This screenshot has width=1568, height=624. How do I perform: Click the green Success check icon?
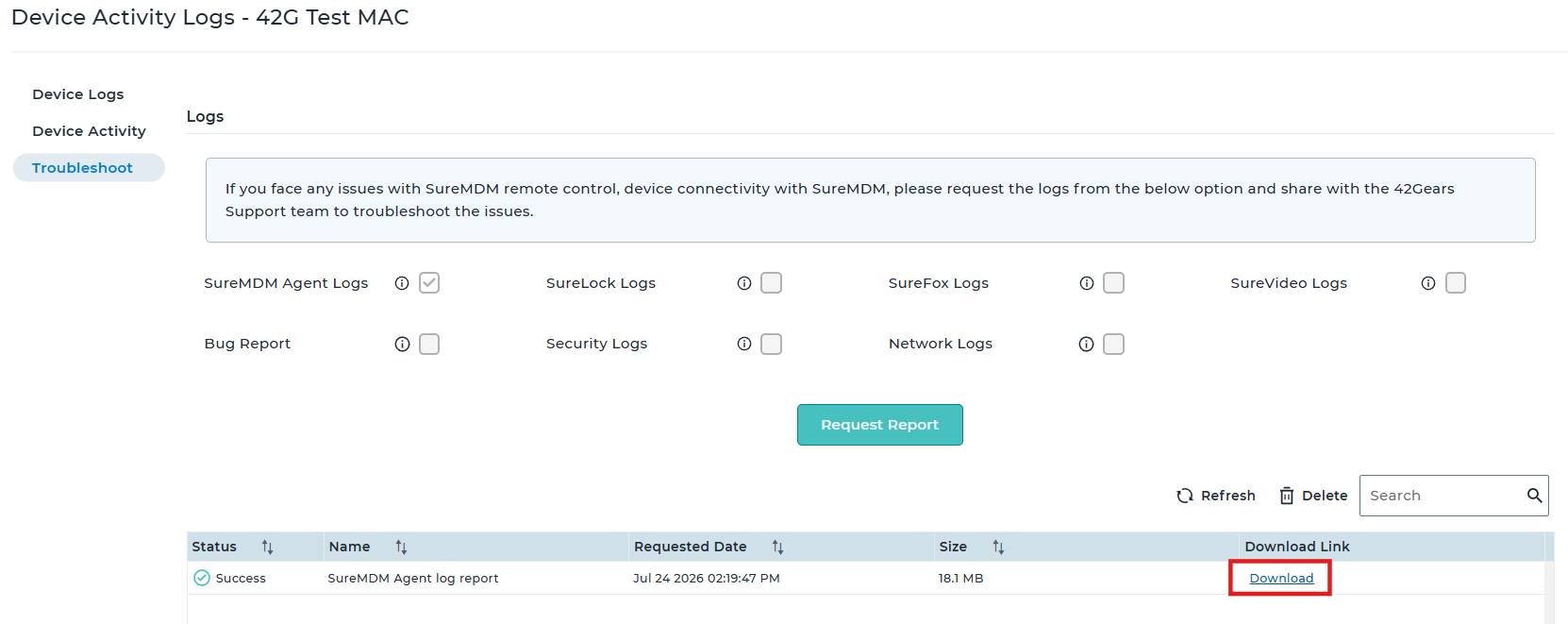(202, 578)
